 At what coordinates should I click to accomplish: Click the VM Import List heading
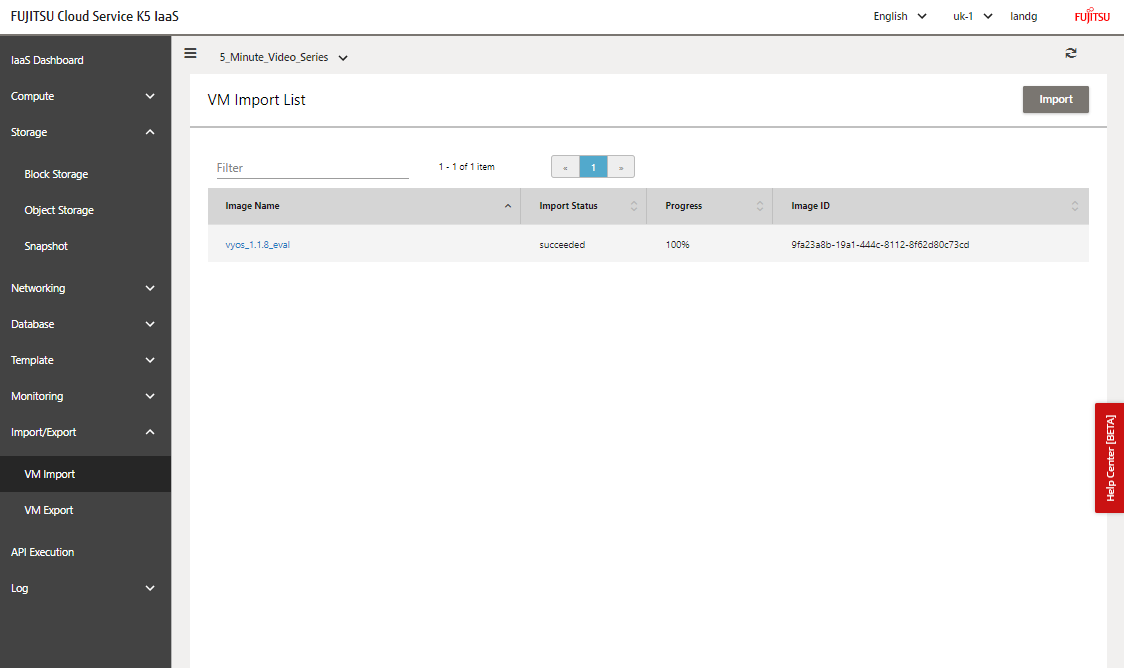click(257, 100)
